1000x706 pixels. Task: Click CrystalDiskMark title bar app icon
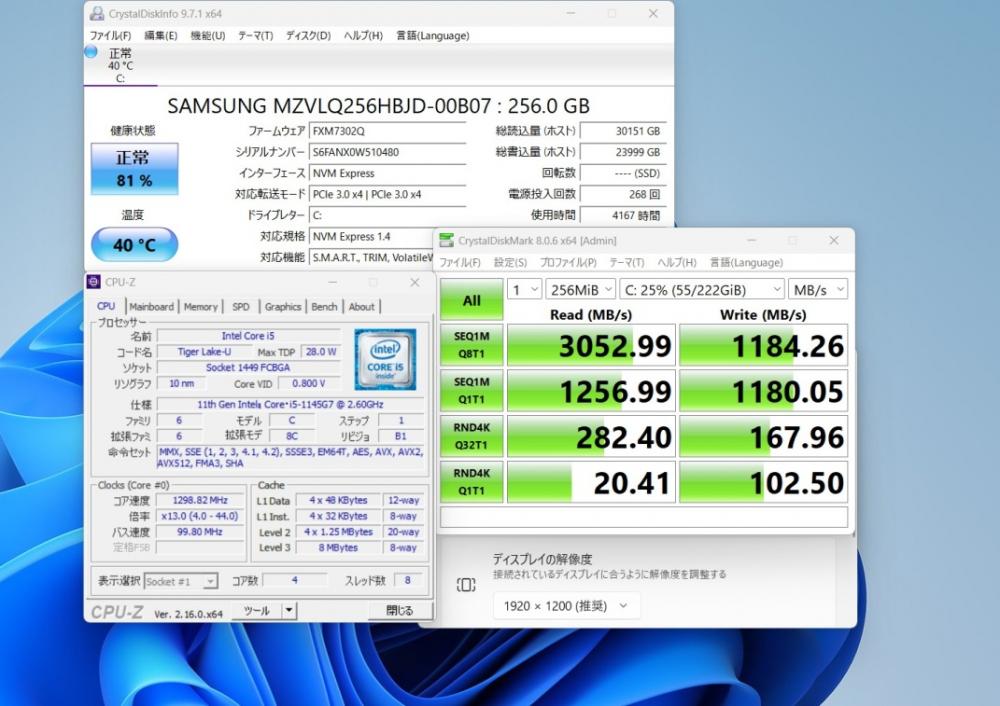click(447, 240)
